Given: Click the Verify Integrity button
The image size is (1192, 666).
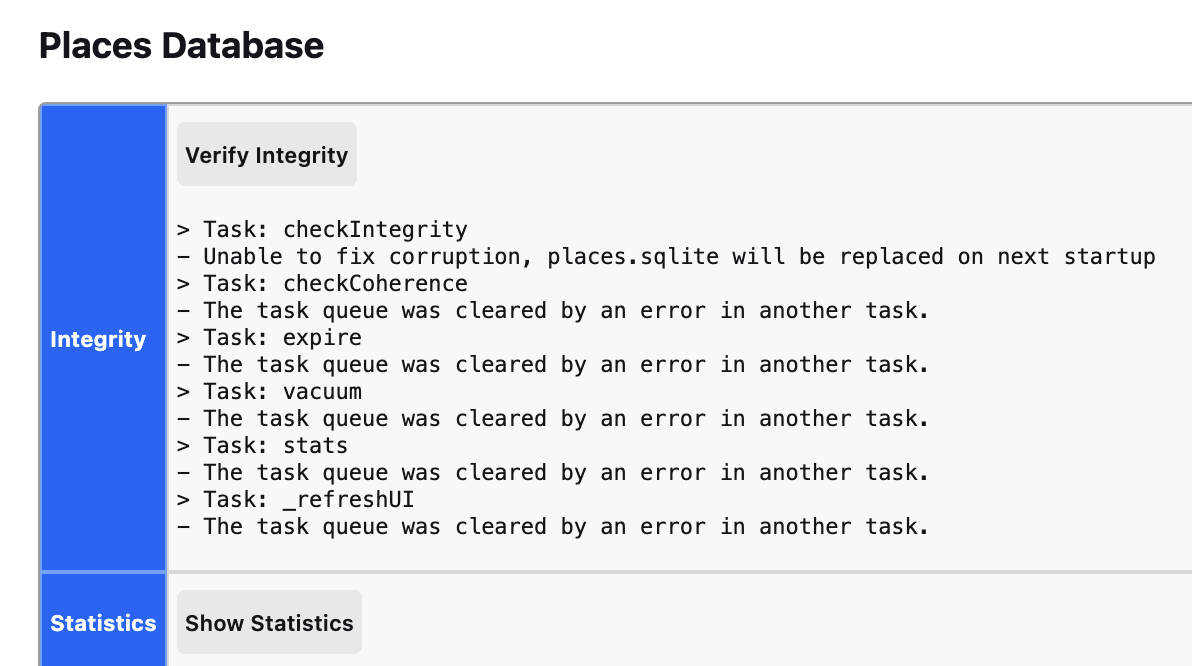Looking at the screenshot, I should point(266,155).
